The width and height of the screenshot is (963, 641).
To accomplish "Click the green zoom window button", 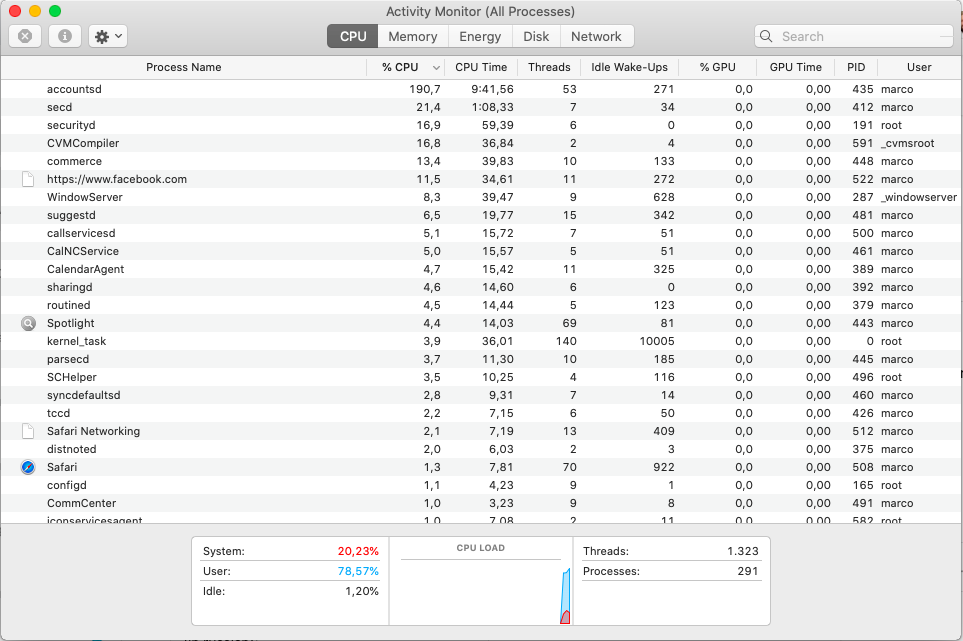I will pos(55,11).
